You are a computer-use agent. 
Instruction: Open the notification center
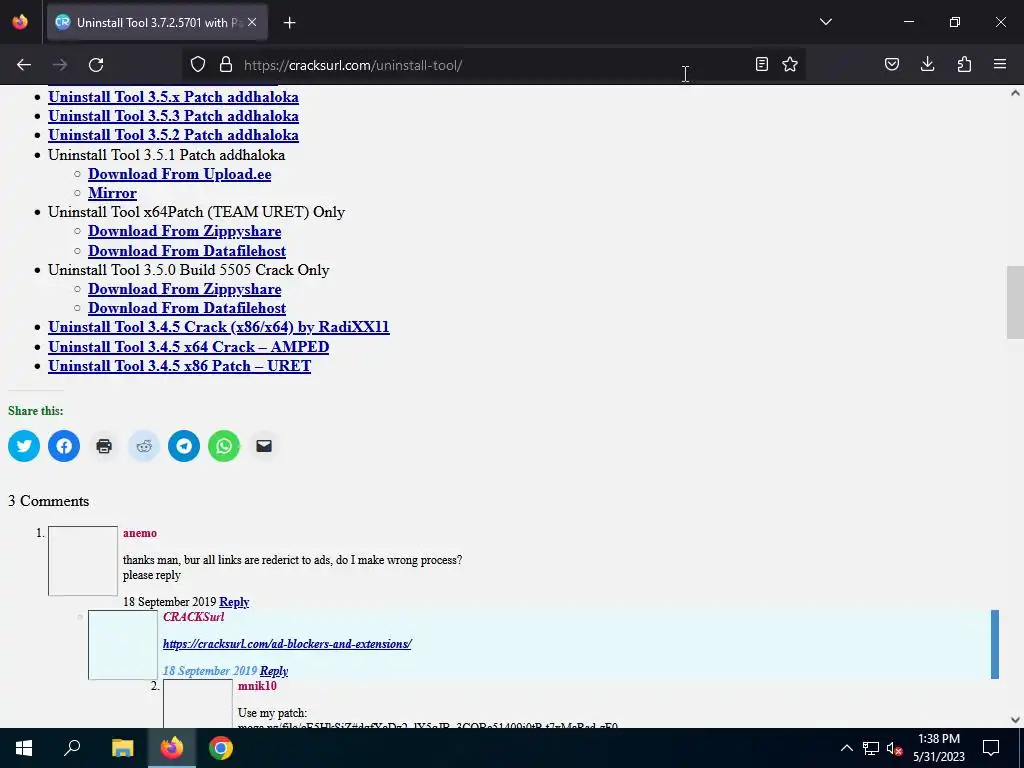[991, 748]
